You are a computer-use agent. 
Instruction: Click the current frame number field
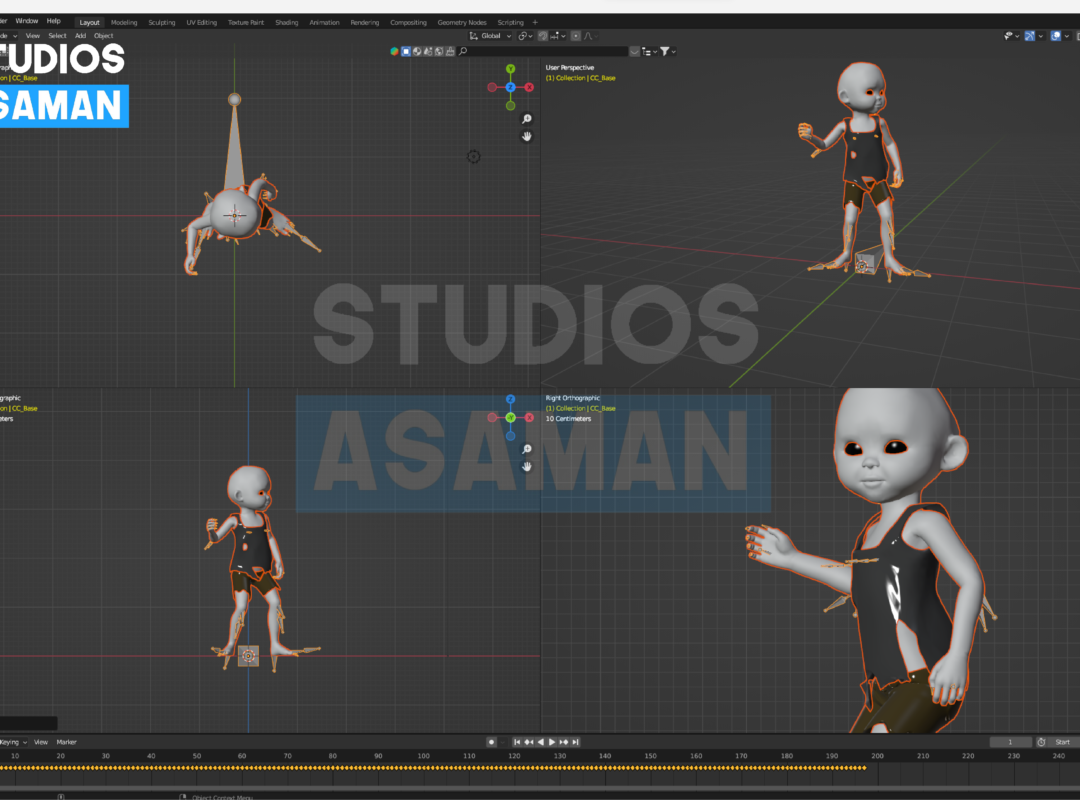1010,742
